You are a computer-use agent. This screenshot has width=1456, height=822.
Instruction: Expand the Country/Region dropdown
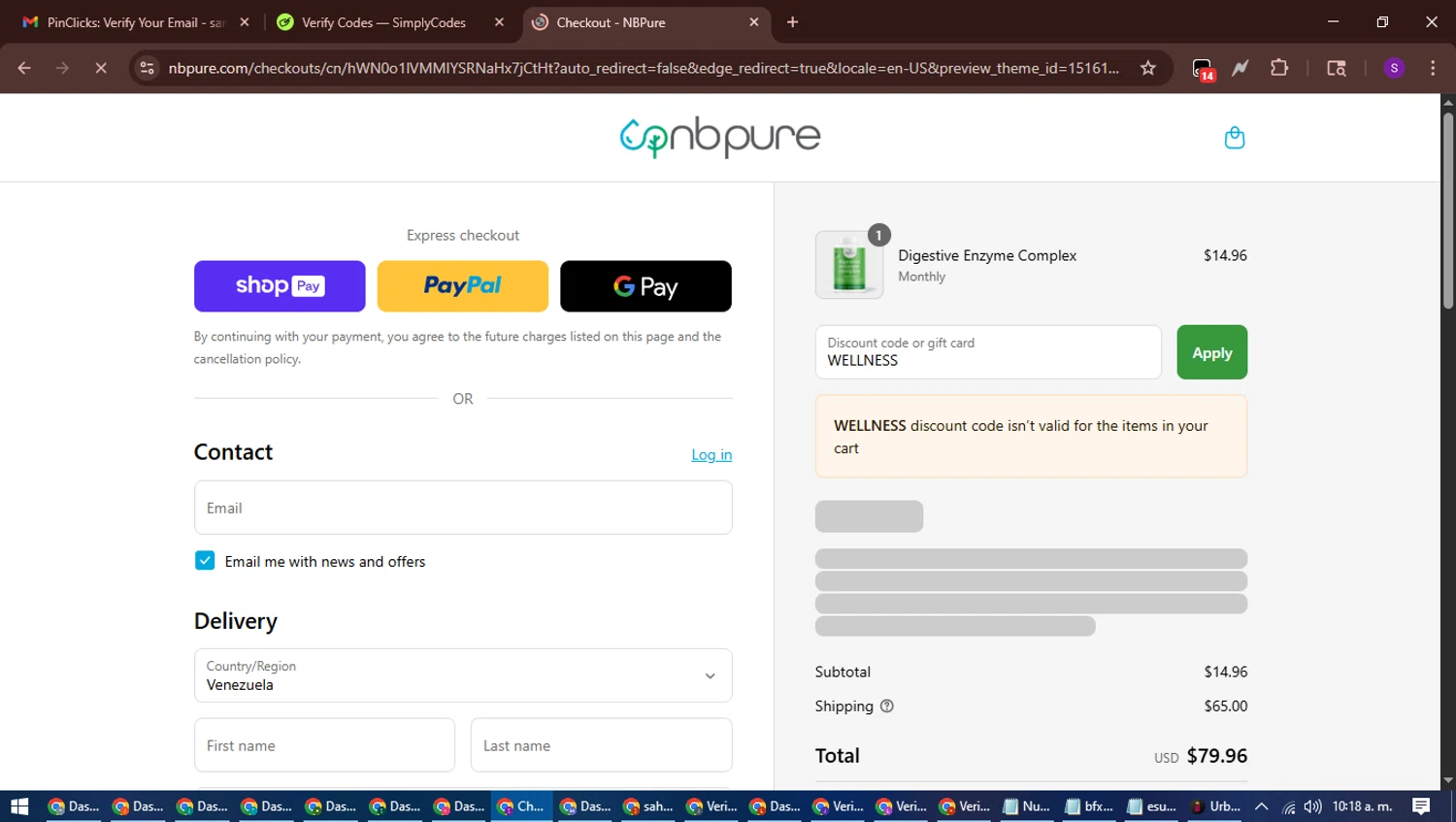(x=463, y=675)
